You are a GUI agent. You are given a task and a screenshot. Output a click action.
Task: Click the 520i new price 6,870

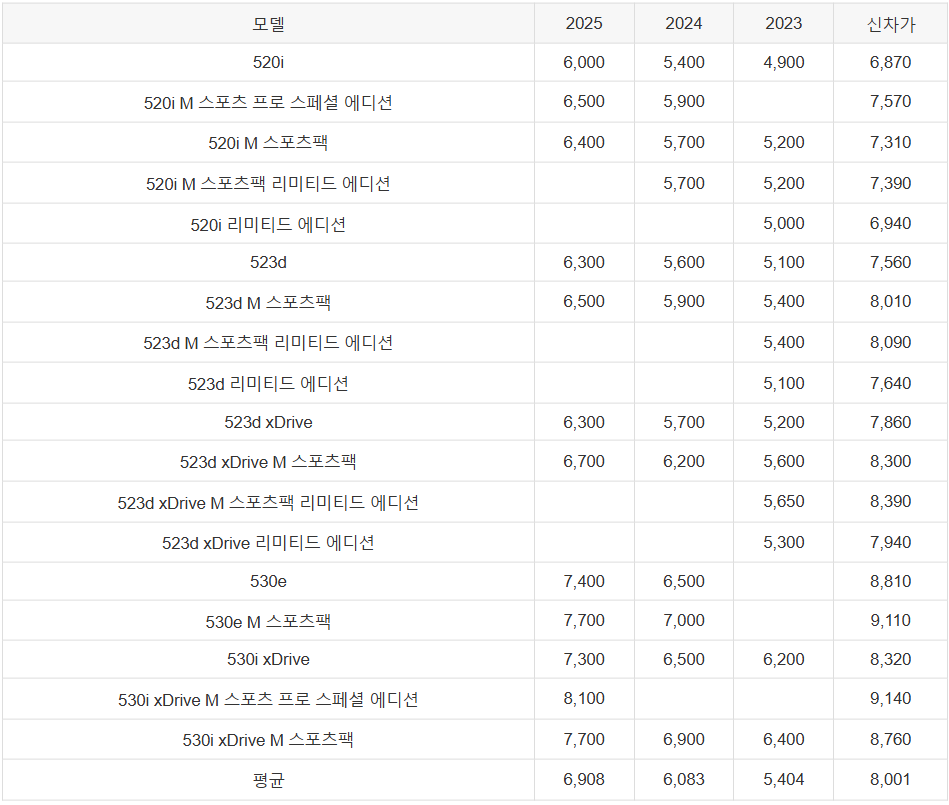[890, 62]
